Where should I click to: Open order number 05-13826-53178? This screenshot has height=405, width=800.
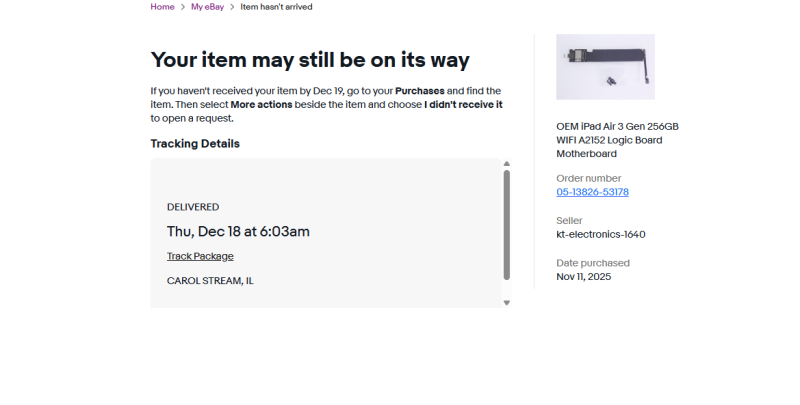[592, 192]
